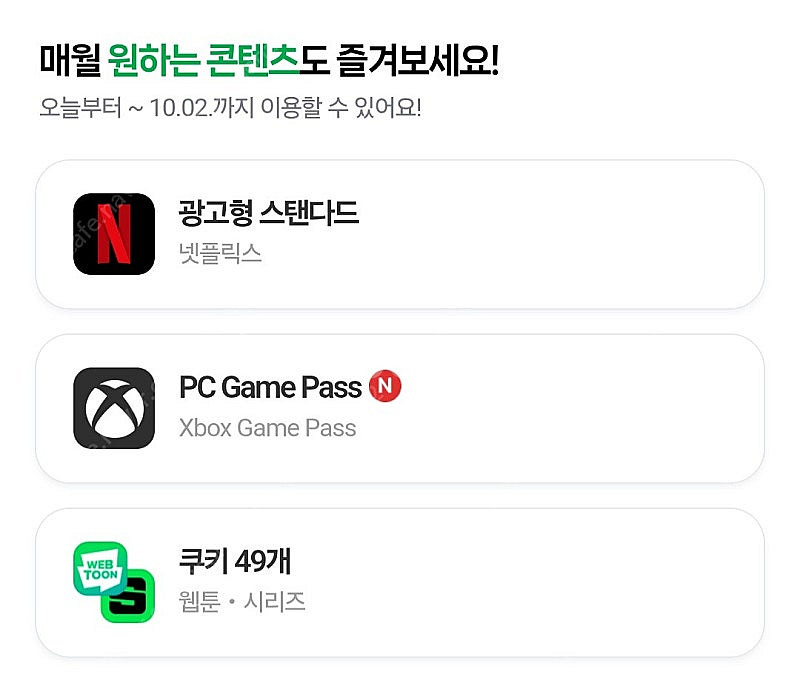800x700 pixels.
Task: Choose the Webtoon cookie card's empty area
Action: click(x=531, y=583)
